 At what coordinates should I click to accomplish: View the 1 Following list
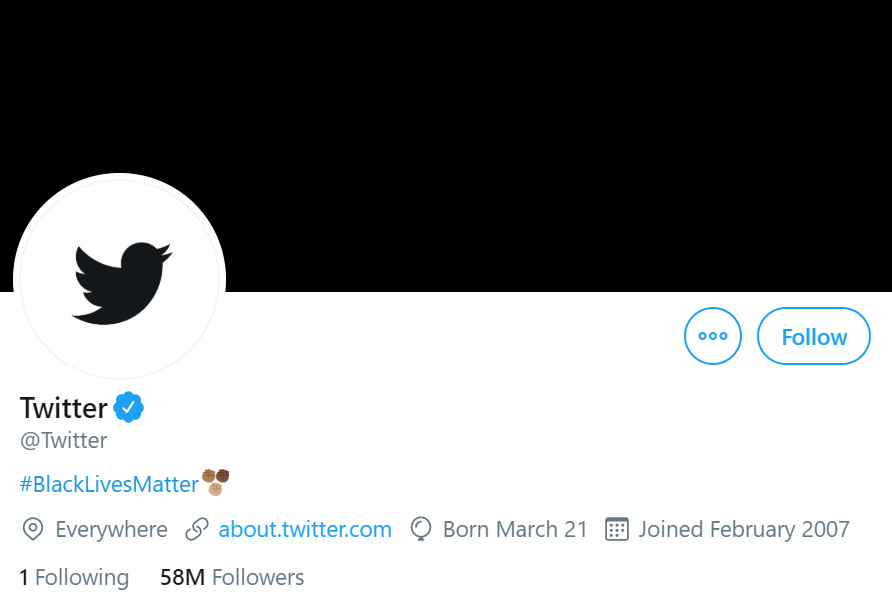(x=75, y=578)
